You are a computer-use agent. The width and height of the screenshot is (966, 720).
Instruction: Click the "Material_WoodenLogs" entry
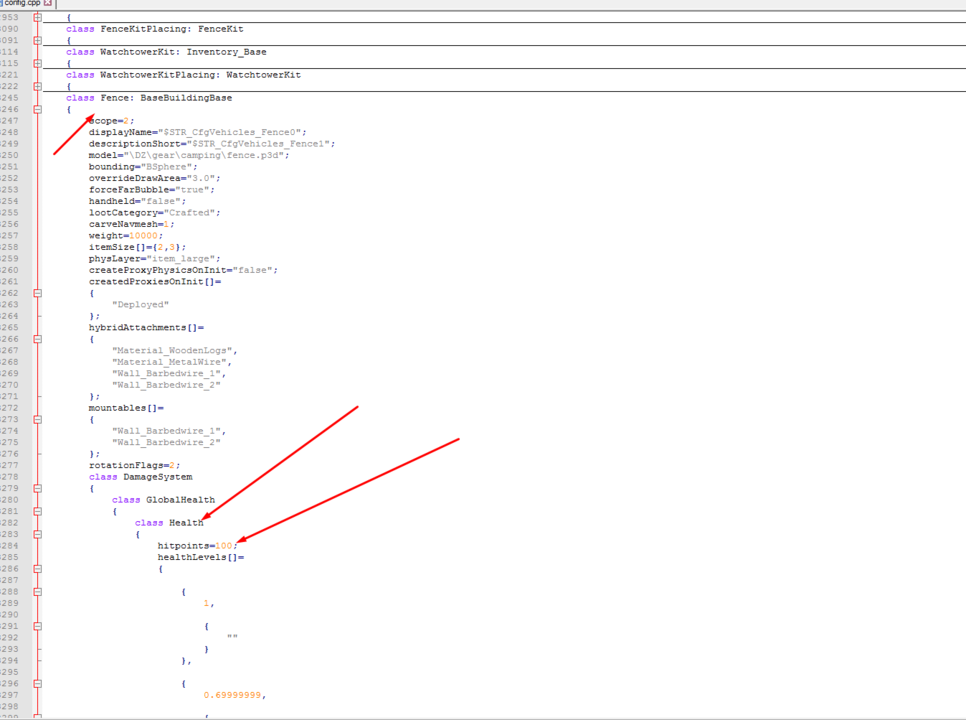pyautogui.click(x=174, y=350)
